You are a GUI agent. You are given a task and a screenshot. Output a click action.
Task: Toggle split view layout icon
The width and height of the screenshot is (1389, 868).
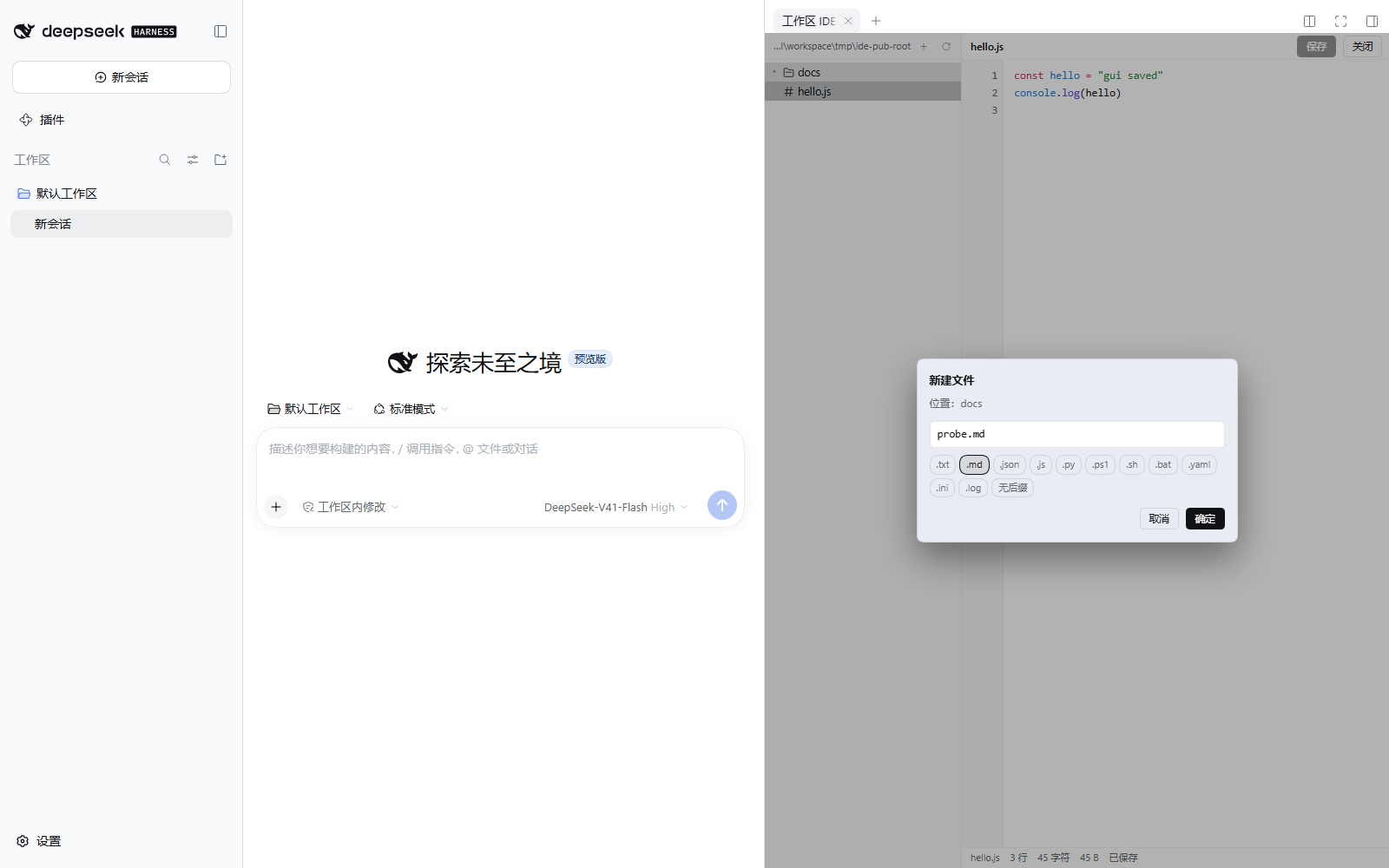pos(1310,21)
